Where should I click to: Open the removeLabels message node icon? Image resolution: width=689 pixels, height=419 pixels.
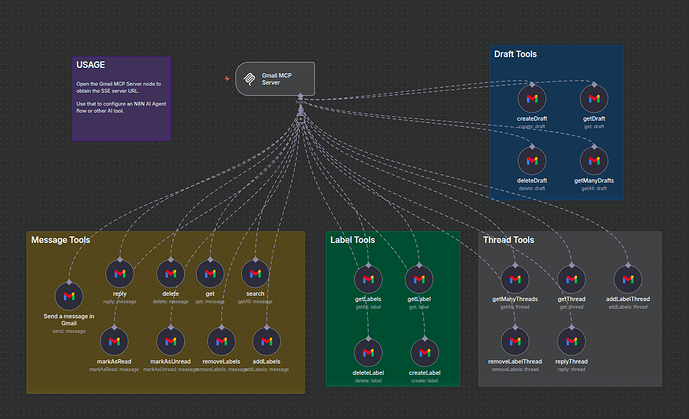(221, 341)
